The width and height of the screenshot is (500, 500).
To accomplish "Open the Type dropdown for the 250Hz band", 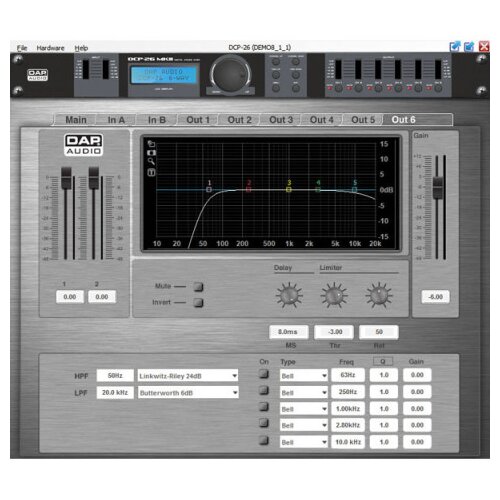I will [304, 392].
